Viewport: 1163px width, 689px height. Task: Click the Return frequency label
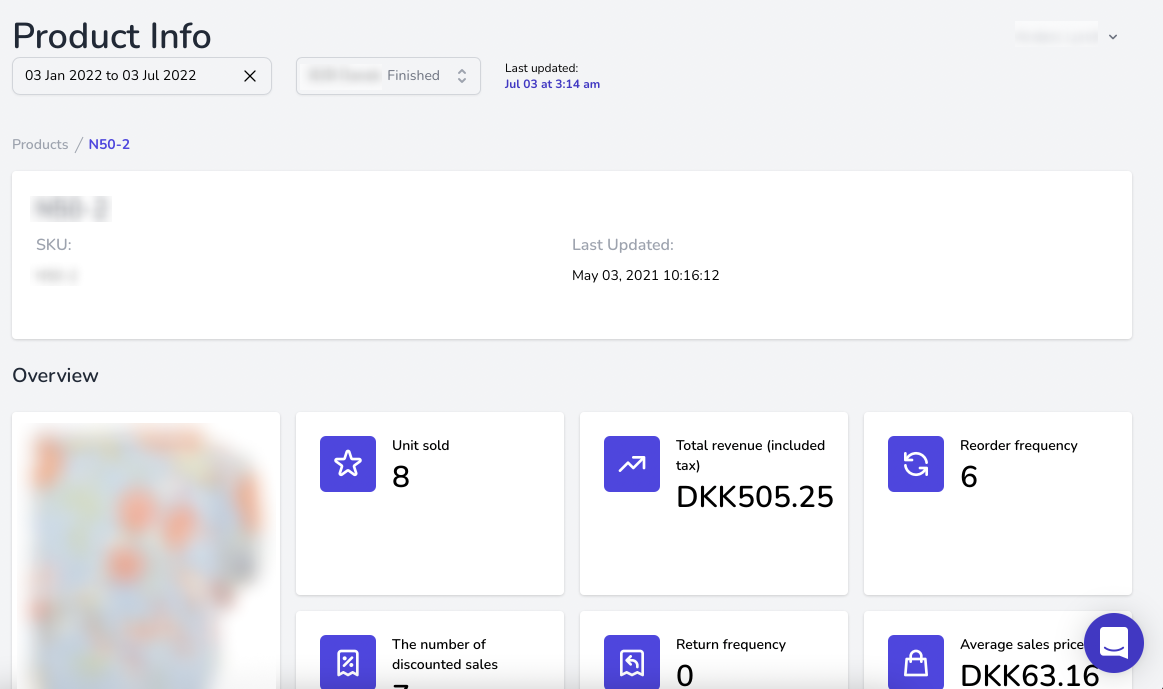click(x=731, y=645)
